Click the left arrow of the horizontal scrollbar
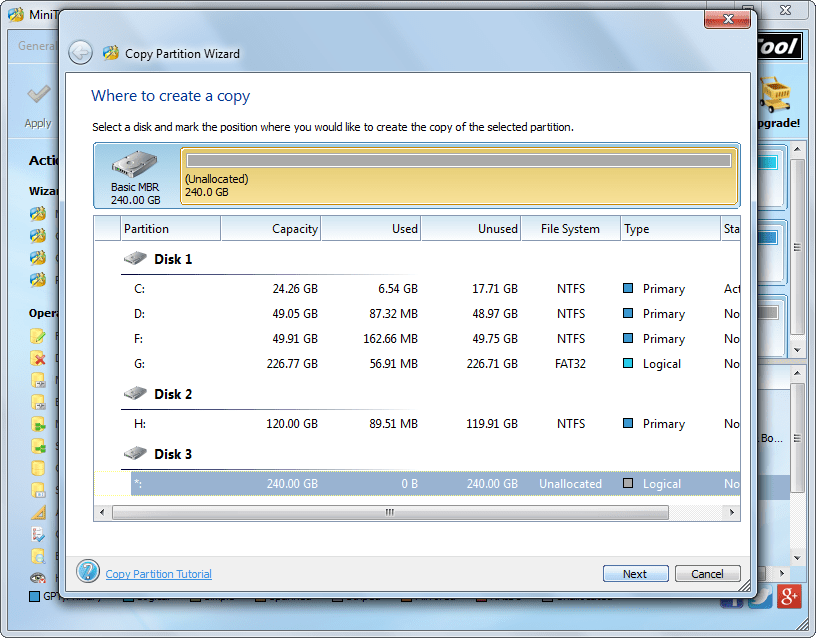The image size is (816, 638). [103, 512]
